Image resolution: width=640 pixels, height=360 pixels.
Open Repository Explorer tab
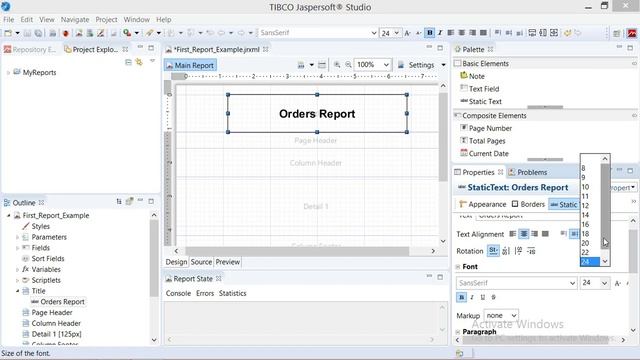click(30, 49)
